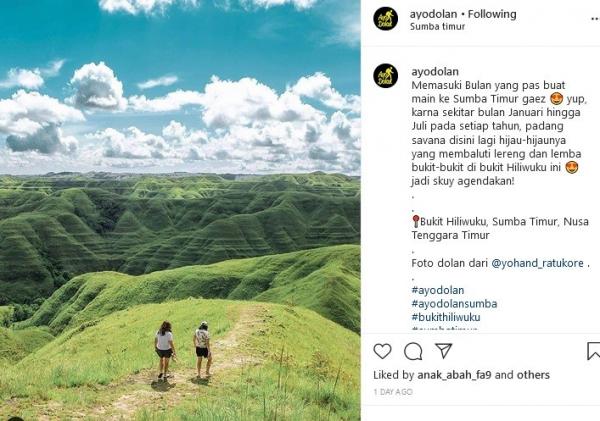600x421 pixels.
Task: Open comments via speech bubble icon
Action: click(413, 351)
